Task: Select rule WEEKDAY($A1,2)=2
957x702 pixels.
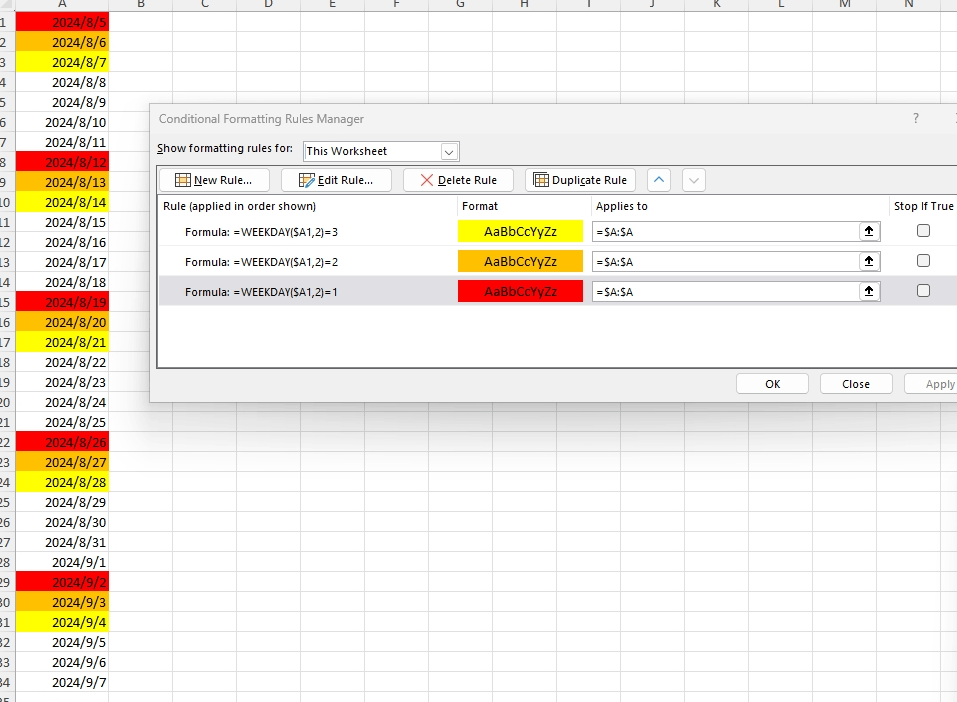Action: click(261, 262)
